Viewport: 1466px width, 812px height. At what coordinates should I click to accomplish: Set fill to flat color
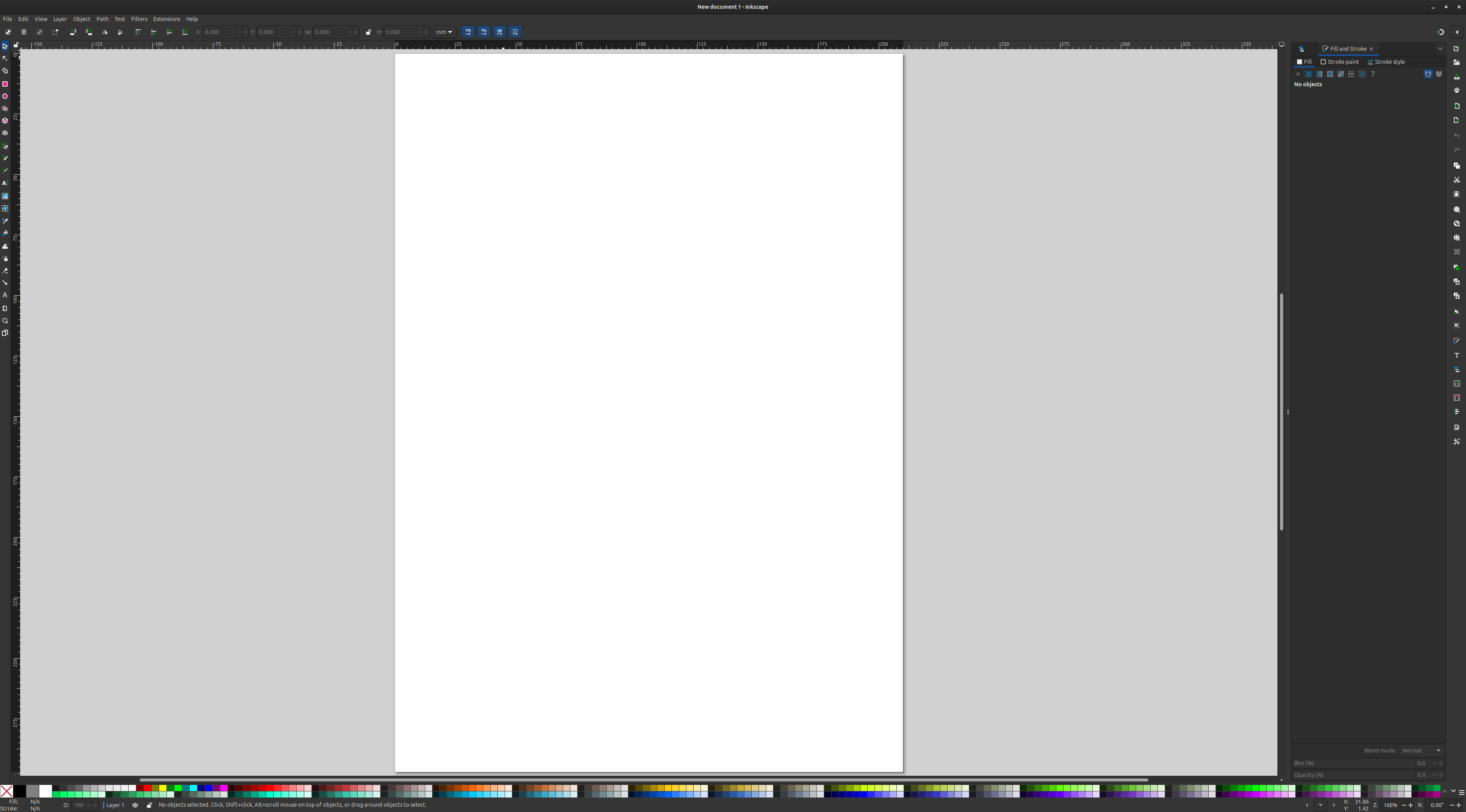[x=1309, y=74]
